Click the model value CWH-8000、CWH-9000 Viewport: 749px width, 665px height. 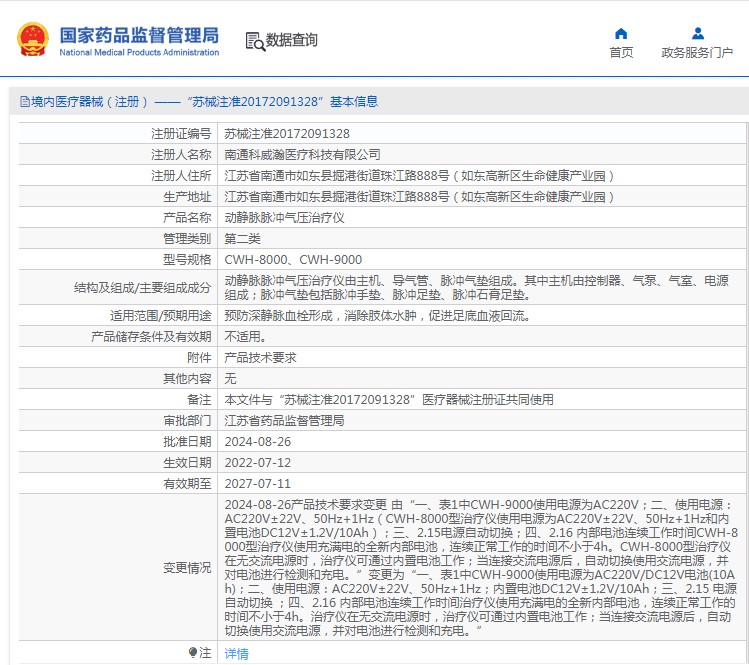293,259
